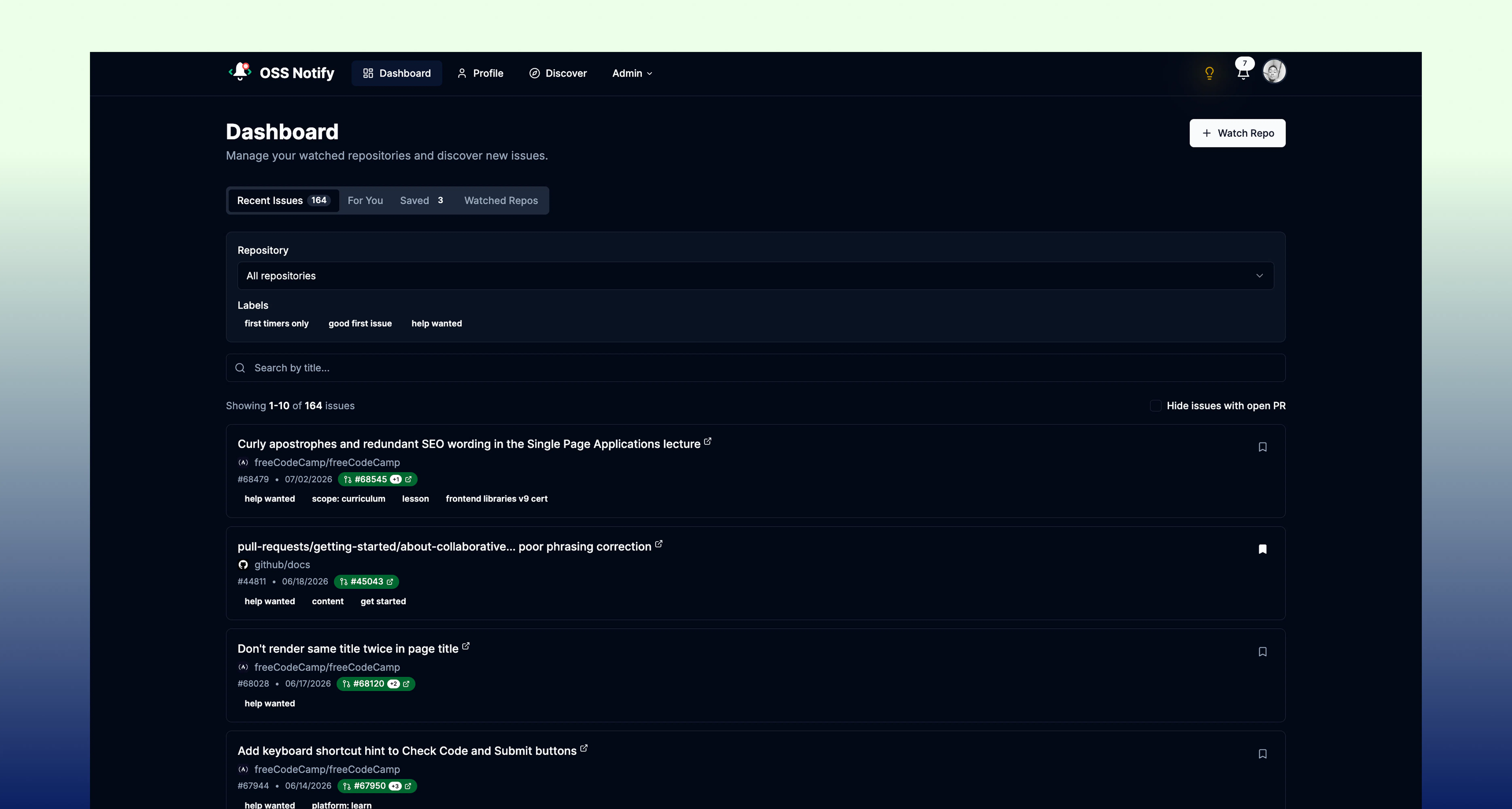This screenshot has width=1512, height=809.
Task: Open the Curly apostrophes issue title
Action: click(469, 444)
